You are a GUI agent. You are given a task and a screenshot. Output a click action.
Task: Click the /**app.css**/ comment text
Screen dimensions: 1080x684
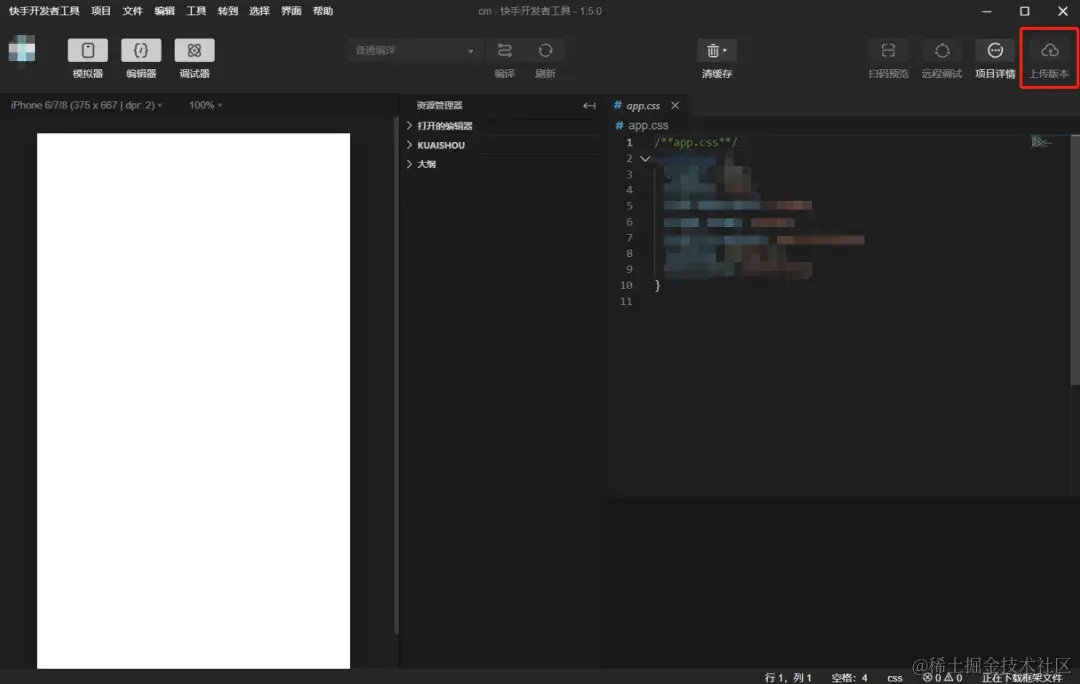point(696,143)
